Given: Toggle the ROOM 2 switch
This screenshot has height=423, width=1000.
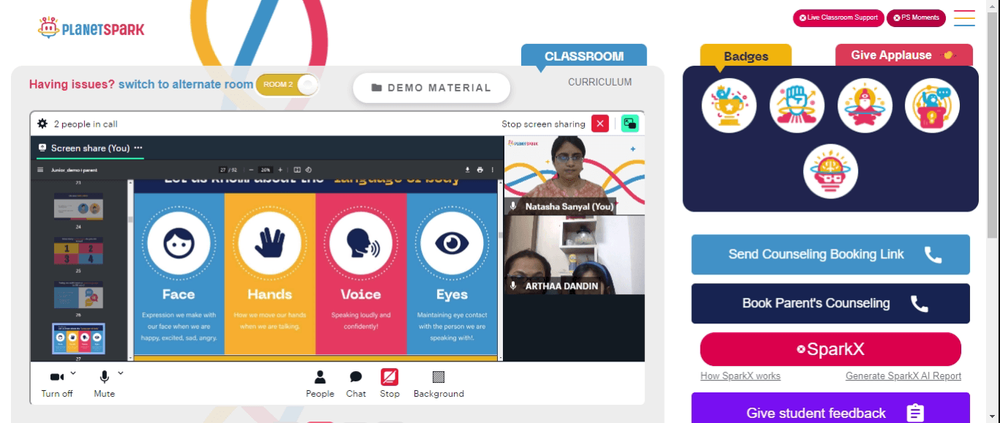Looking at the screenshot, I should pyautogui.click(x=287, y=85).
